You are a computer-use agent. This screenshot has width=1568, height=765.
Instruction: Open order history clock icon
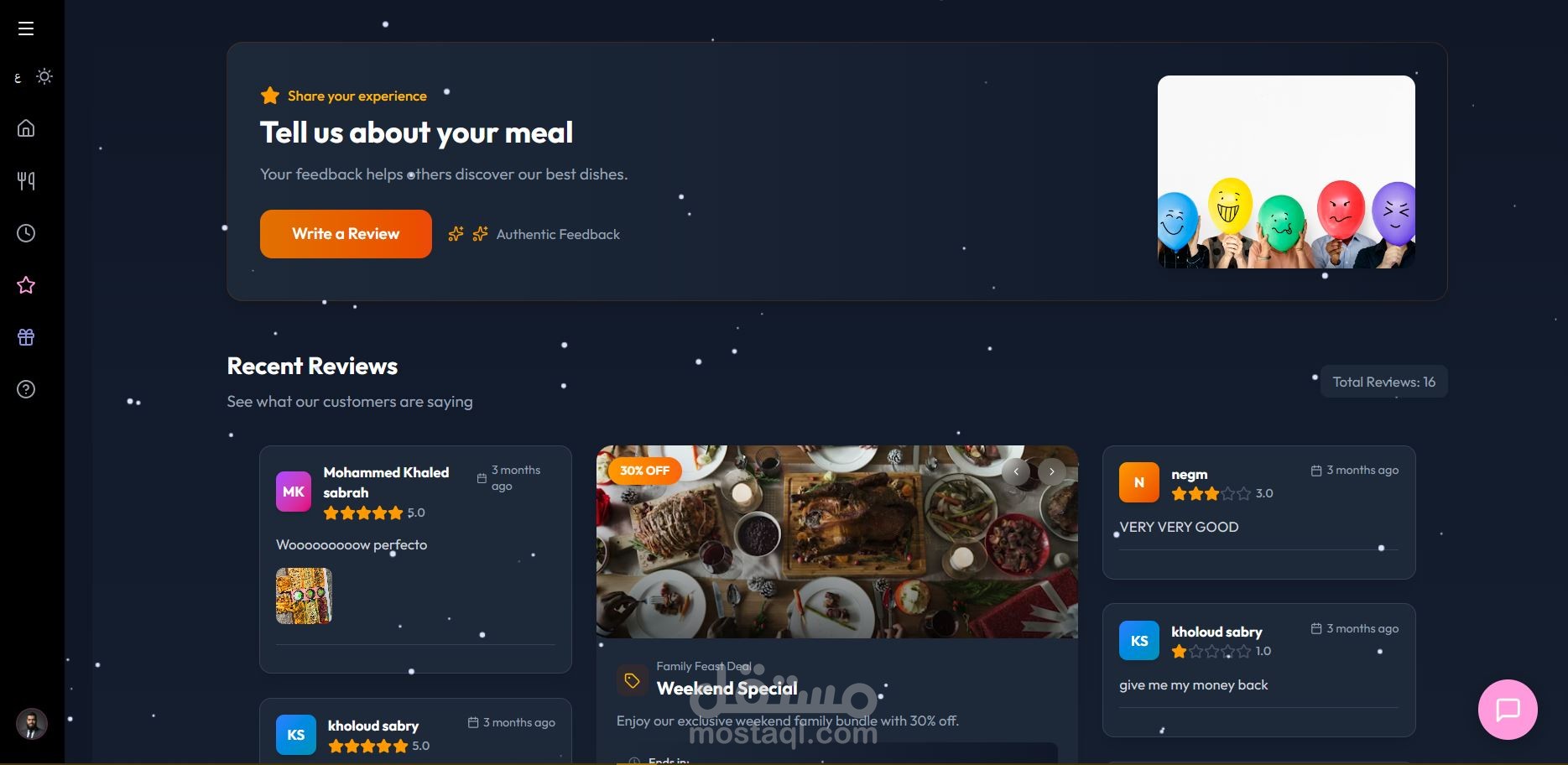coord(26,233)
